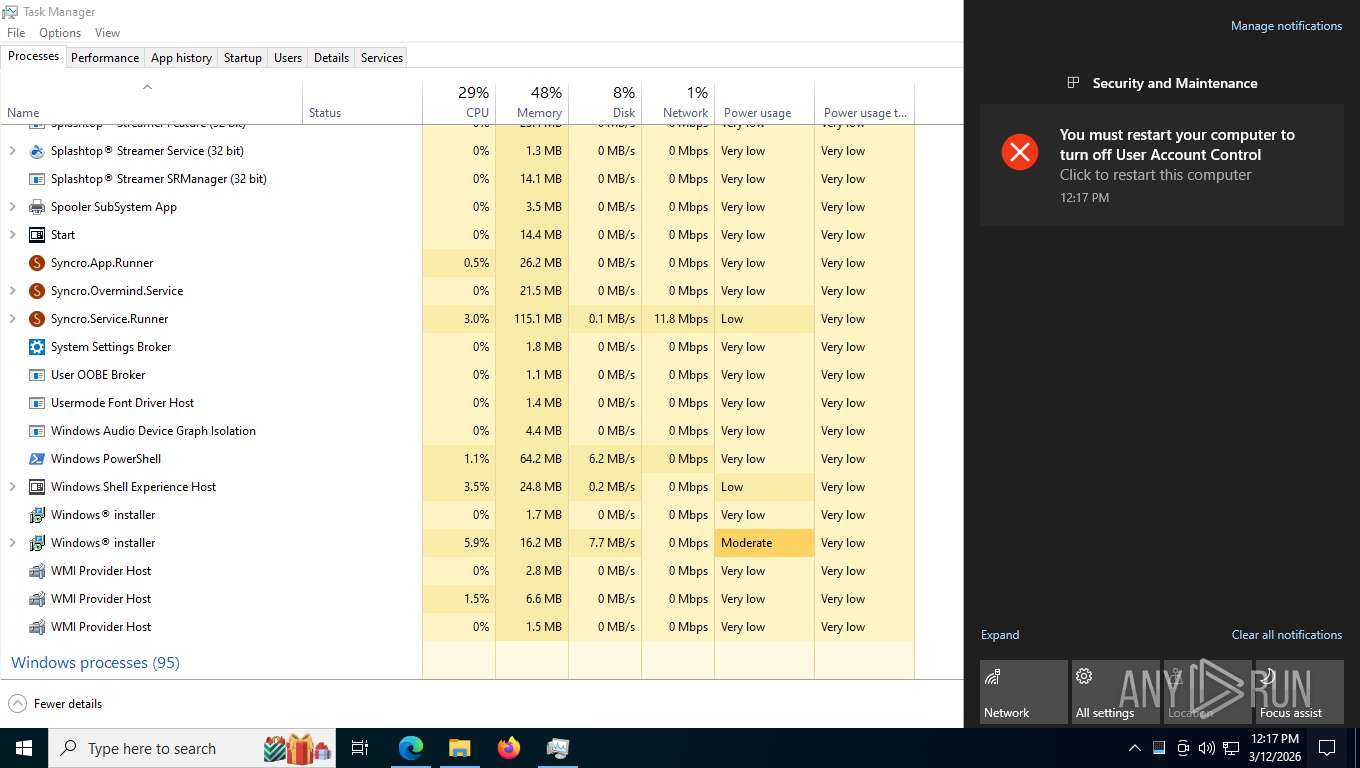Viewport: 1360px width, 768px height.
Task: Click the Security and Maintenance header icon
Action: pyautogui.click(x=1073, y=83)
